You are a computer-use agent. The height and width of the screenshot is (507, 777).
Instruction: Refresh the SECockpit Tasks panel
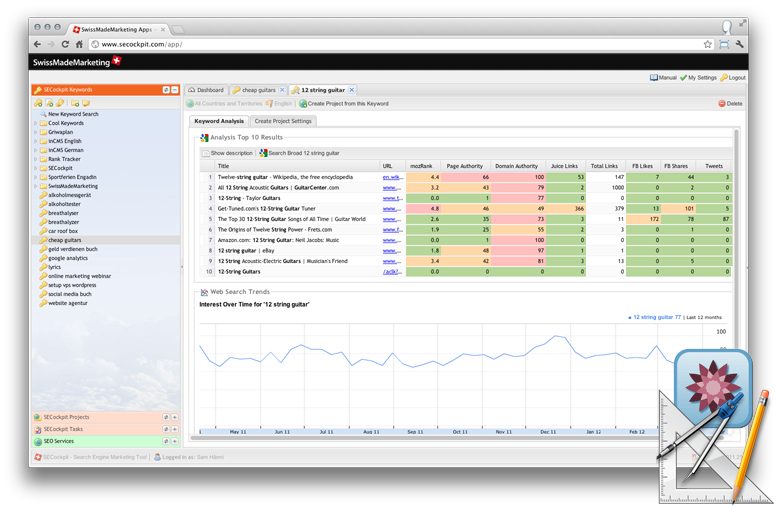[x=166, y=429]
